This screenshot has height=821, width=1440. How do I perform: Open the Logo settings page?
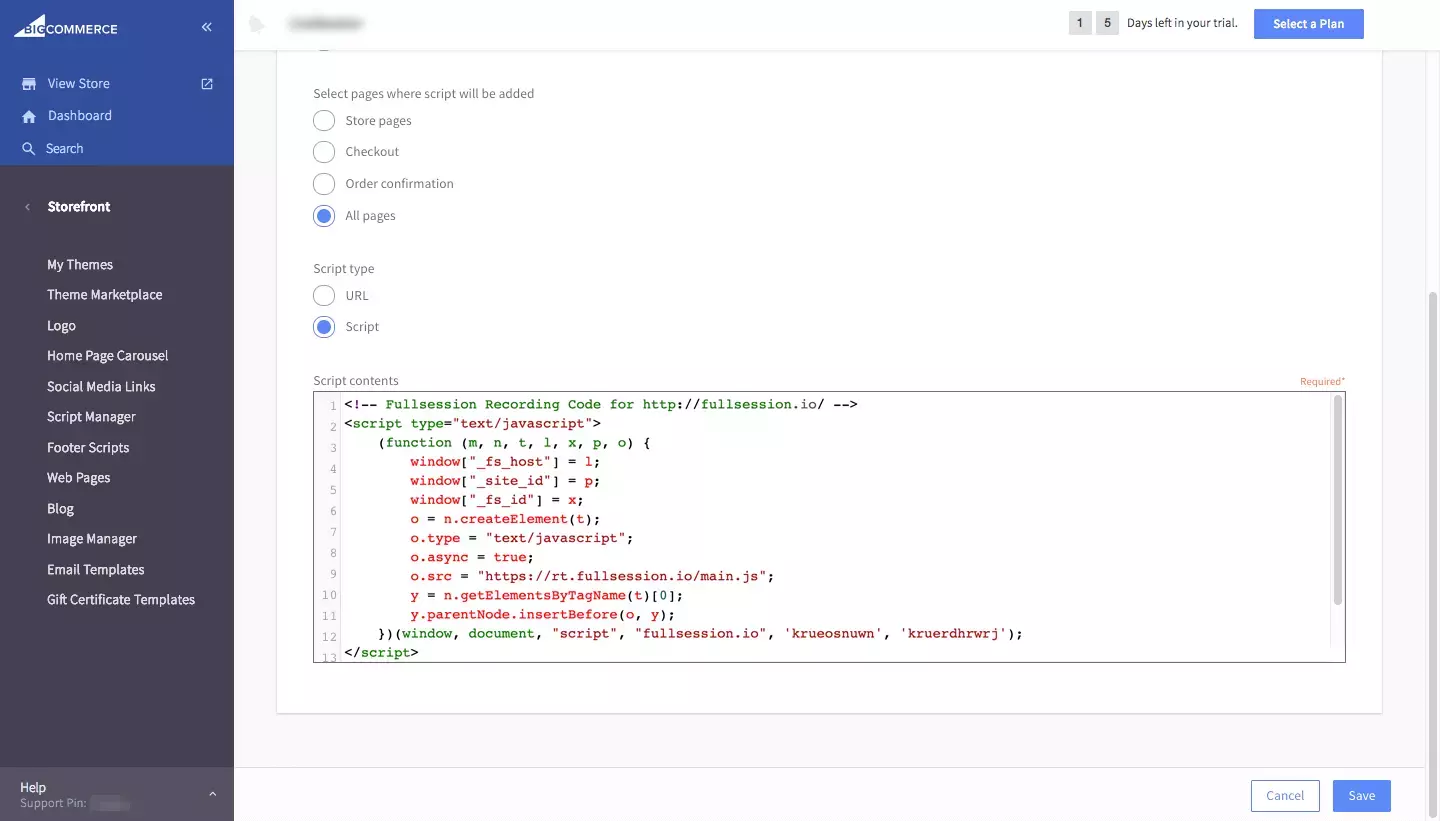click(x=61, y=326)
